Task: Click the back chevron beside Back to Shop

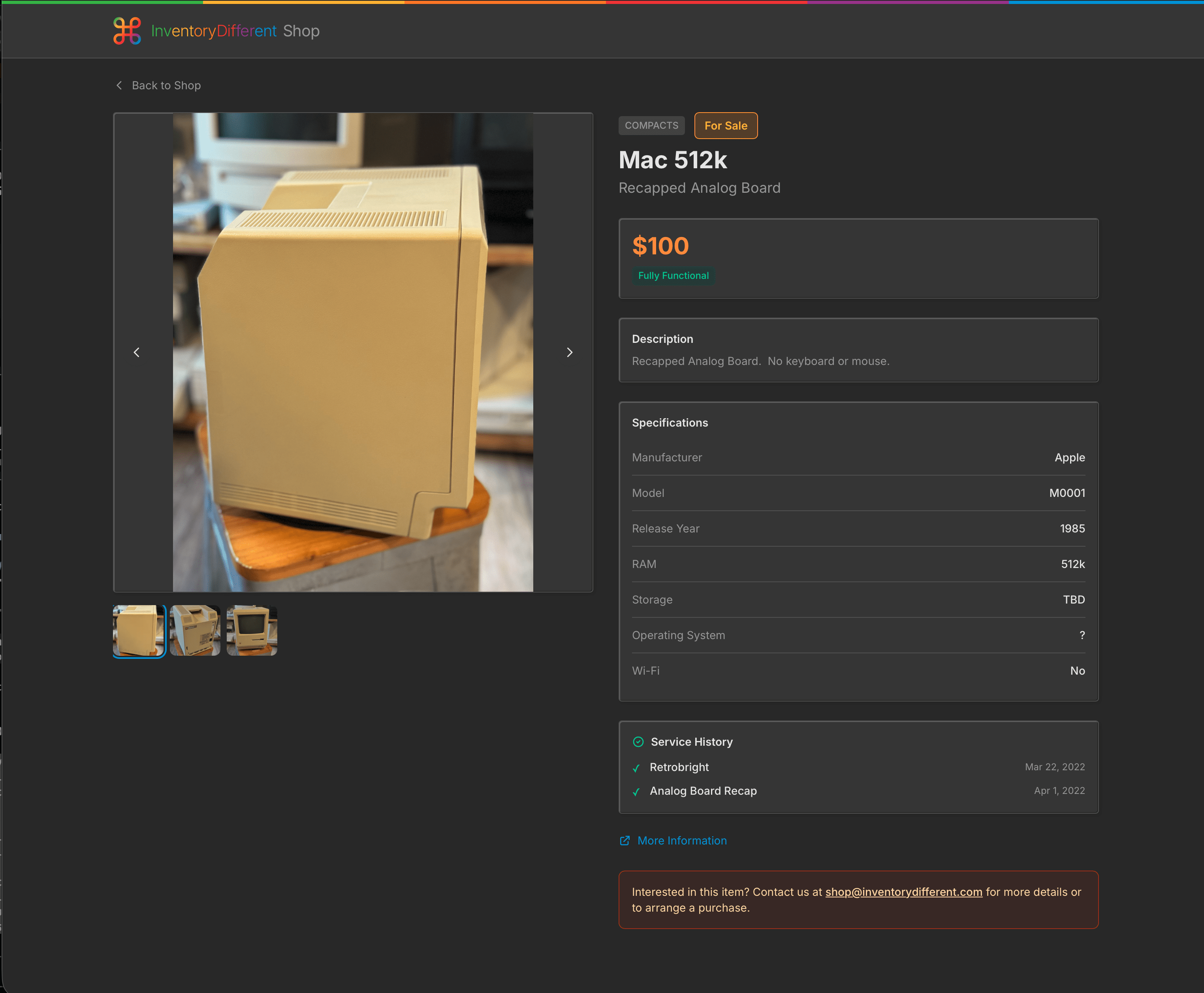Action: pyautogui.click(x=119, y=85)
